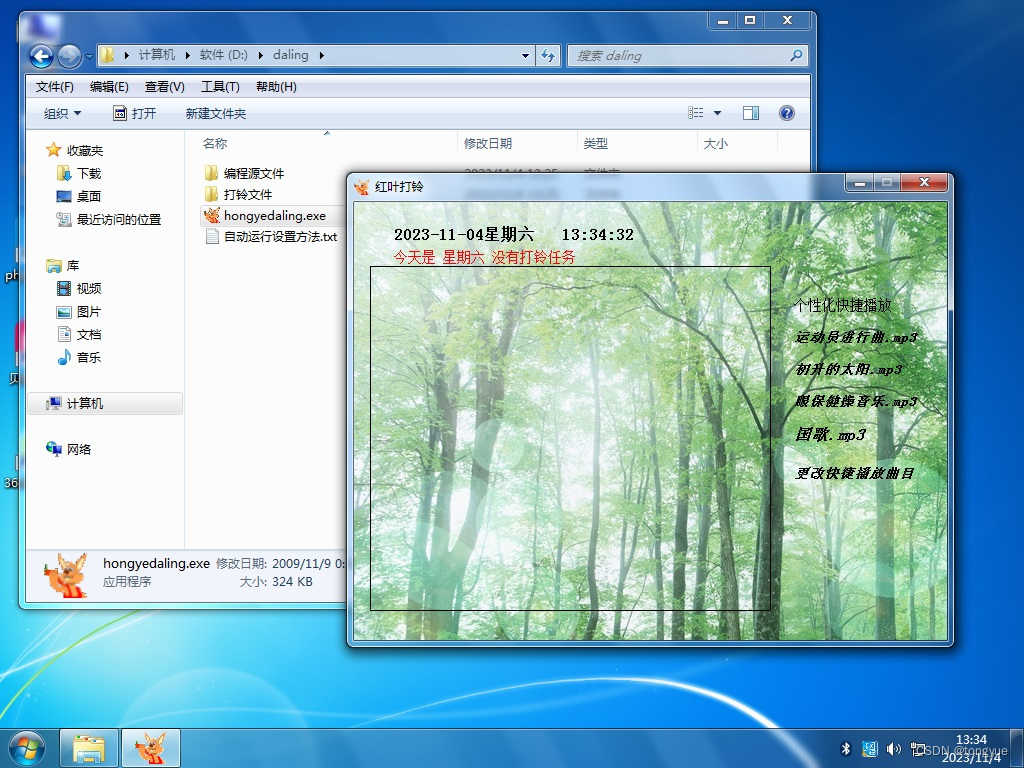
Task: Select daling segment in address breadcrumb
Action: [291, 55]
